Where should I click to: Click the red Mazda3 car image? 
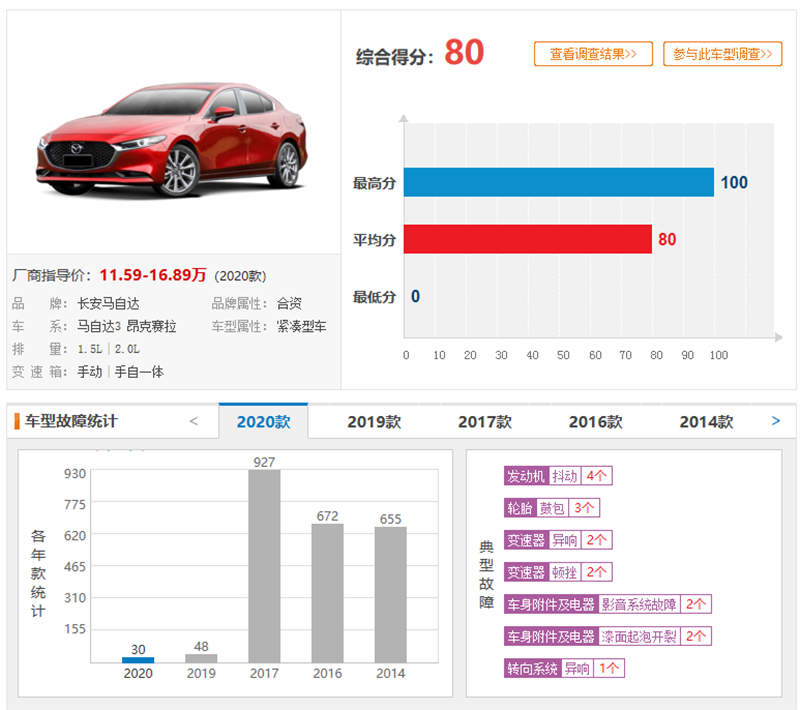click(172, 139)
